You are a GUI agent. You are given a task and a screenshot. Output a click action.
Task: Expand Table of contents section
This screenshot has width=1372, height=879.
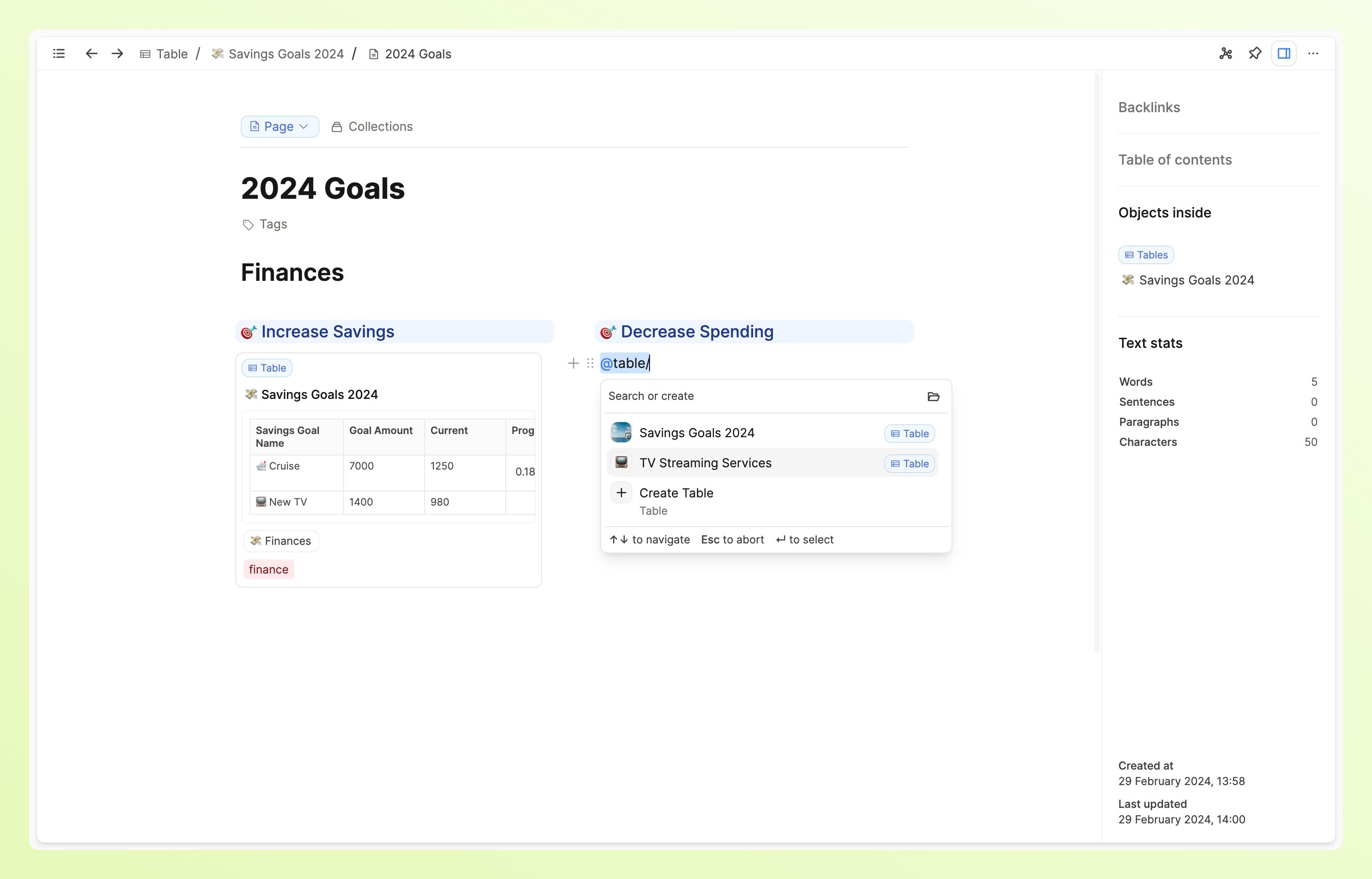click(x=1175, y=160)
